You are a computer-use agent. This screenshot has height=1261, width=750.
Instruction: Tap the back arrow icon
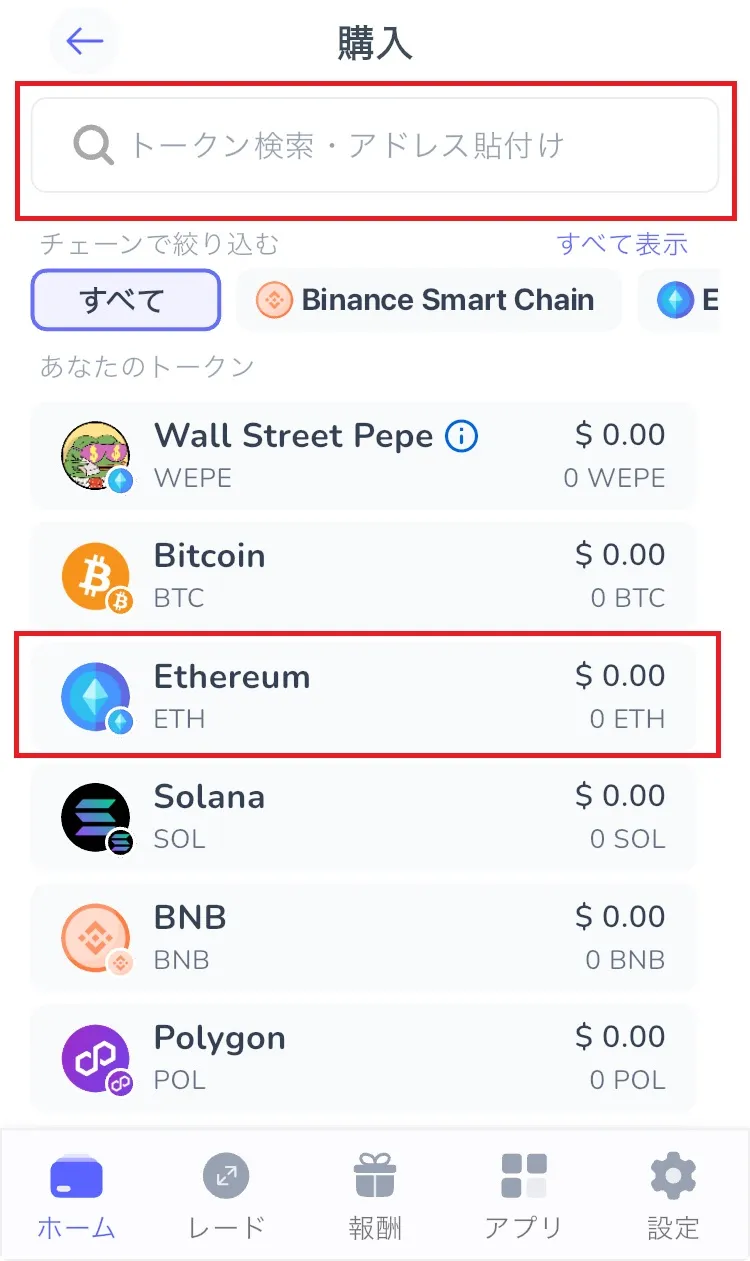(x=84, y=41)
